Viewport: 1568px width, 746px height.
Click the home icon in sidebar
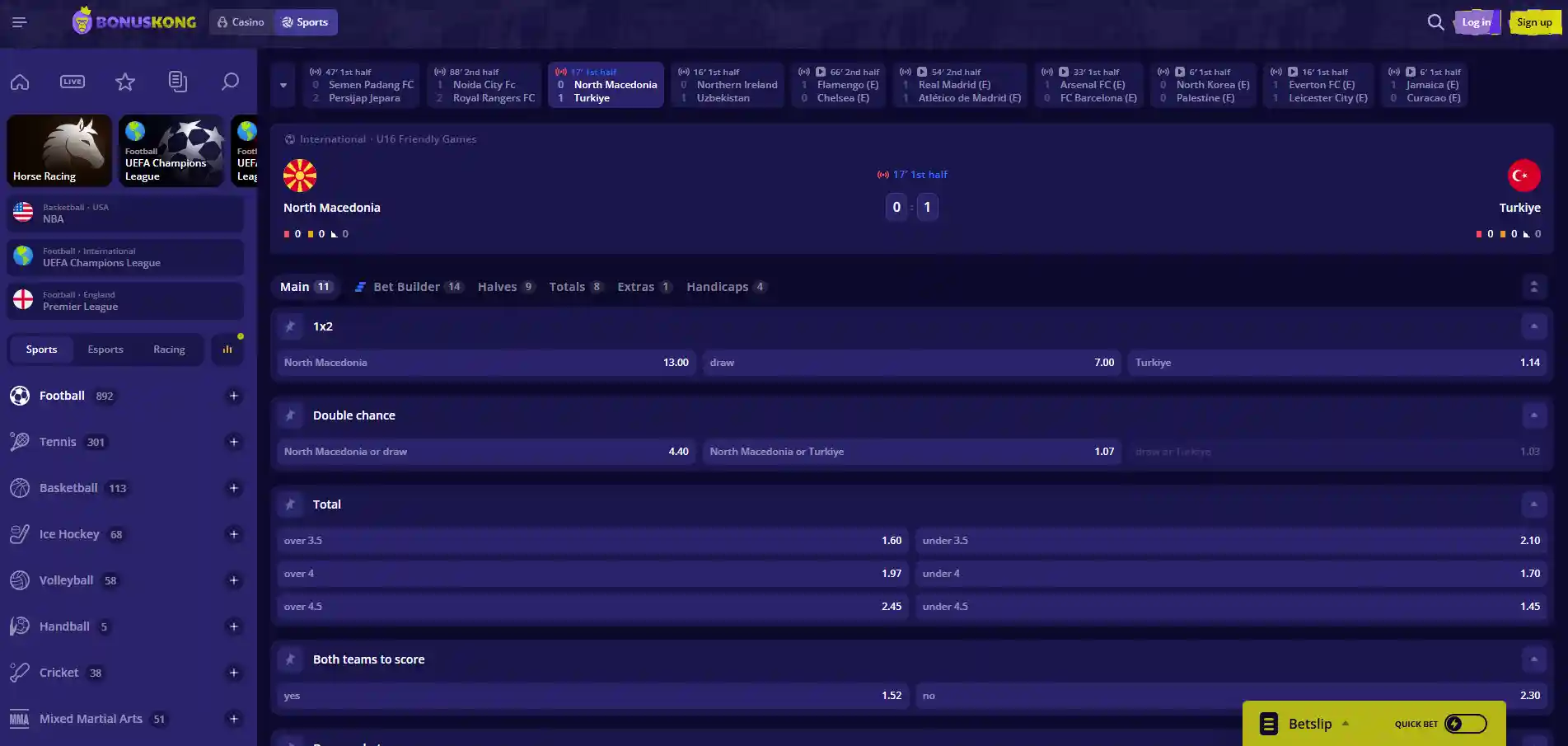[20, 82]
